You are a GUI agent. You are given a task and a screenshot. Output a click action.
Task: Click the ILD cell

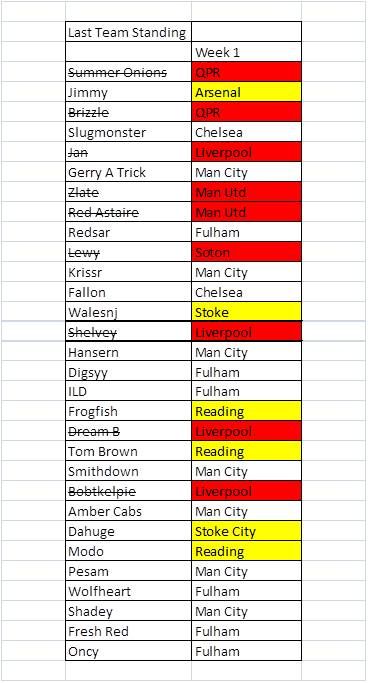point(128,391)
